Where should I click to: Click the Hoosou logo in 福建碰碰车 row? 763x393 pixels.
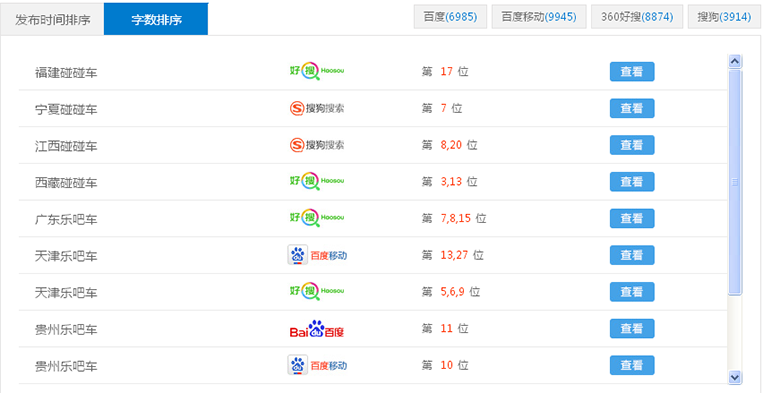[x=317, y=71]
